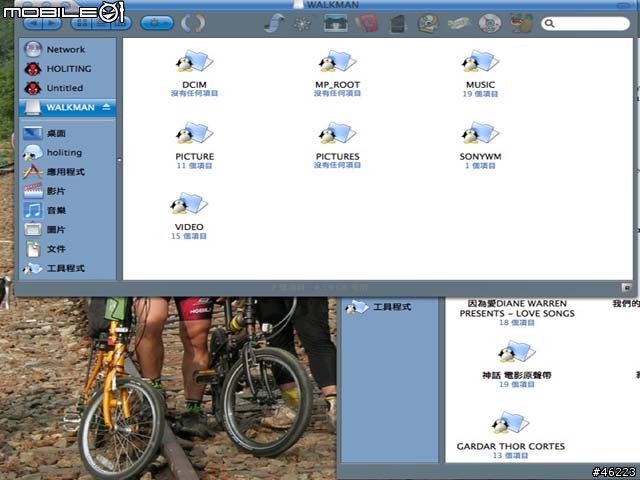Switch to icon view mode
Screen dimensions: 640x480
pos(81,23)
